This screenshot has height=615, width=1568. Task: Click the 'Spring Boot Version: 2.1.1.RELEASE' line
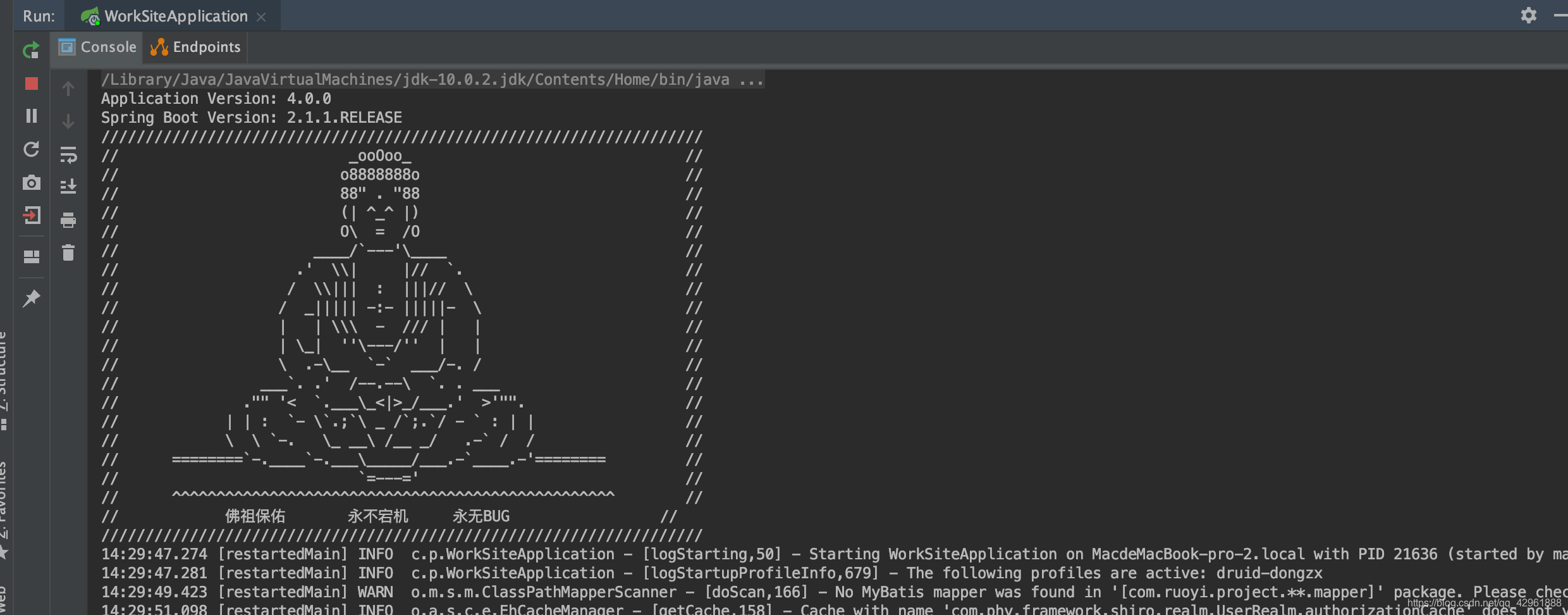pos(252,118)
